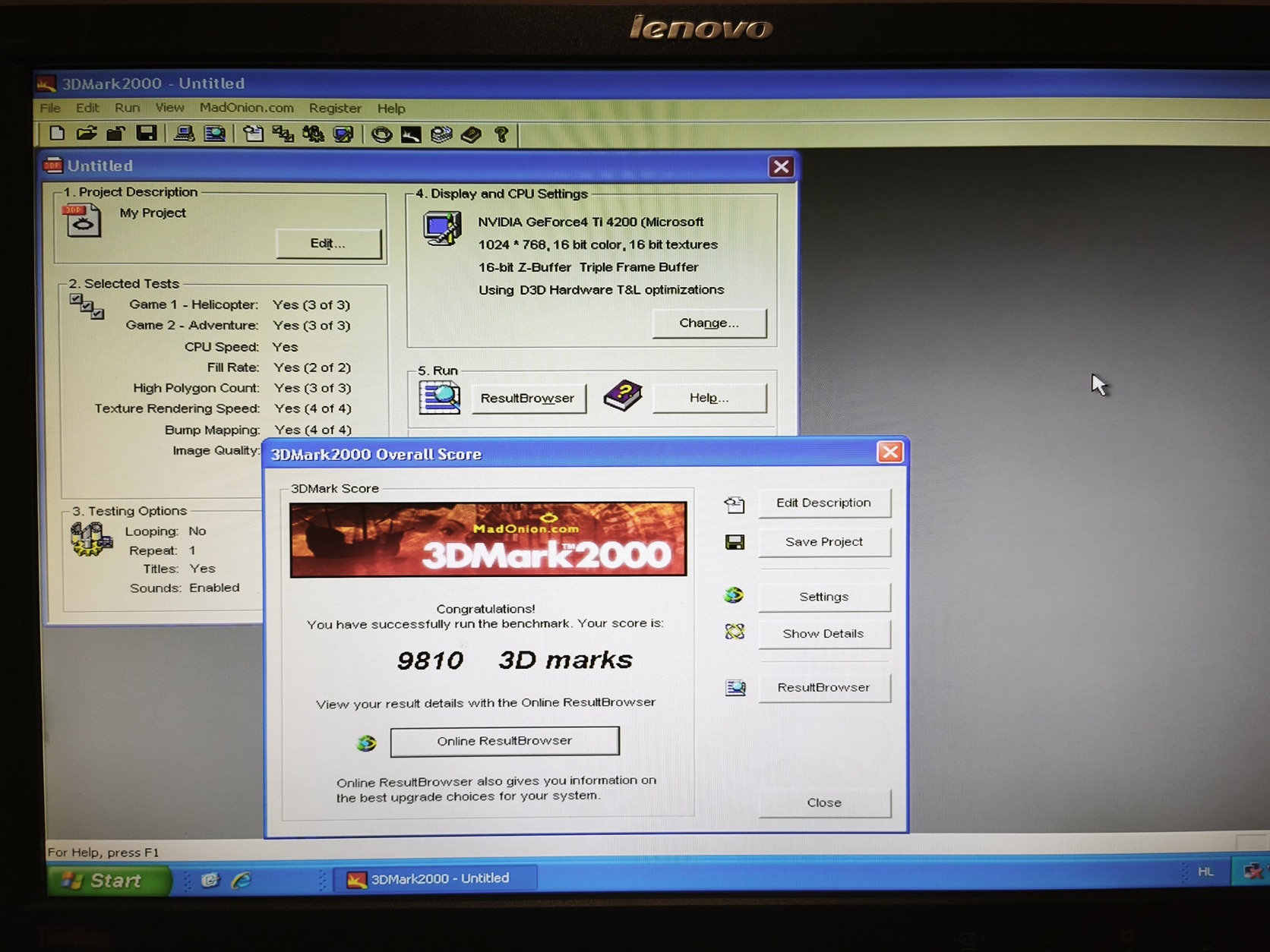Click the Help... button in Run section
1270x952 pixels.
coord(709,398)
